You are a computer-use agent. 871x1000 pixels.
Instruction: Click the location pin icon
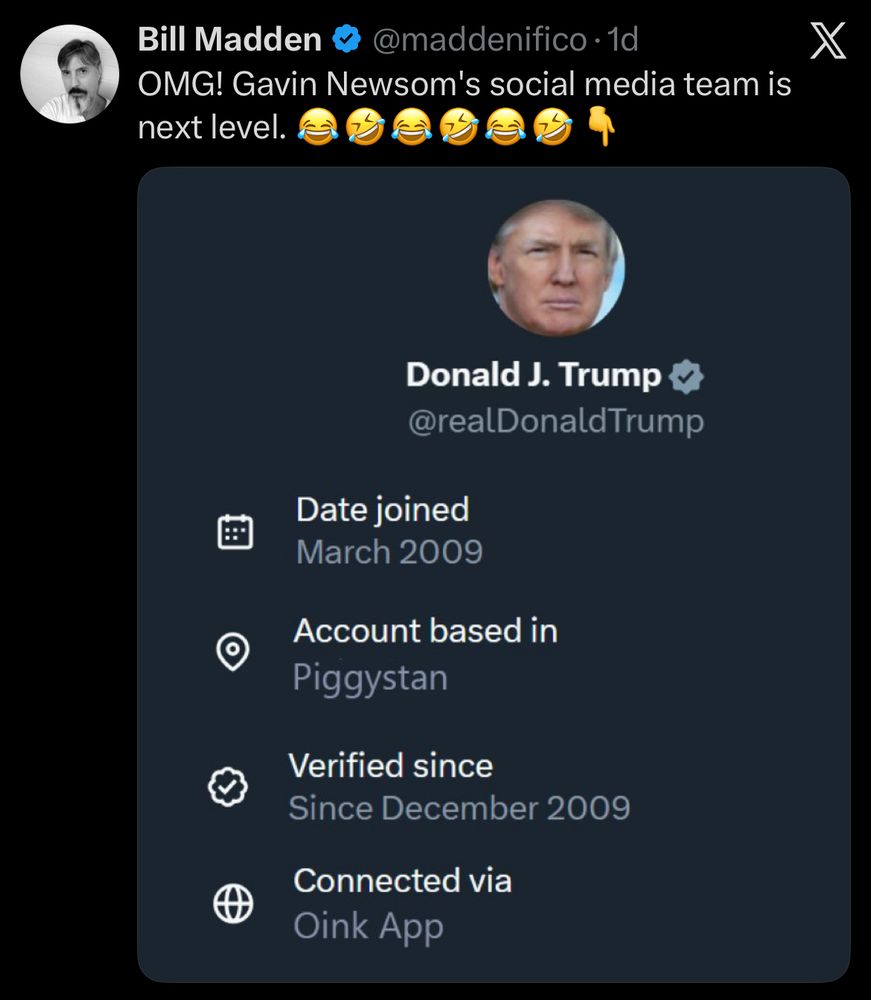(234, 653)
